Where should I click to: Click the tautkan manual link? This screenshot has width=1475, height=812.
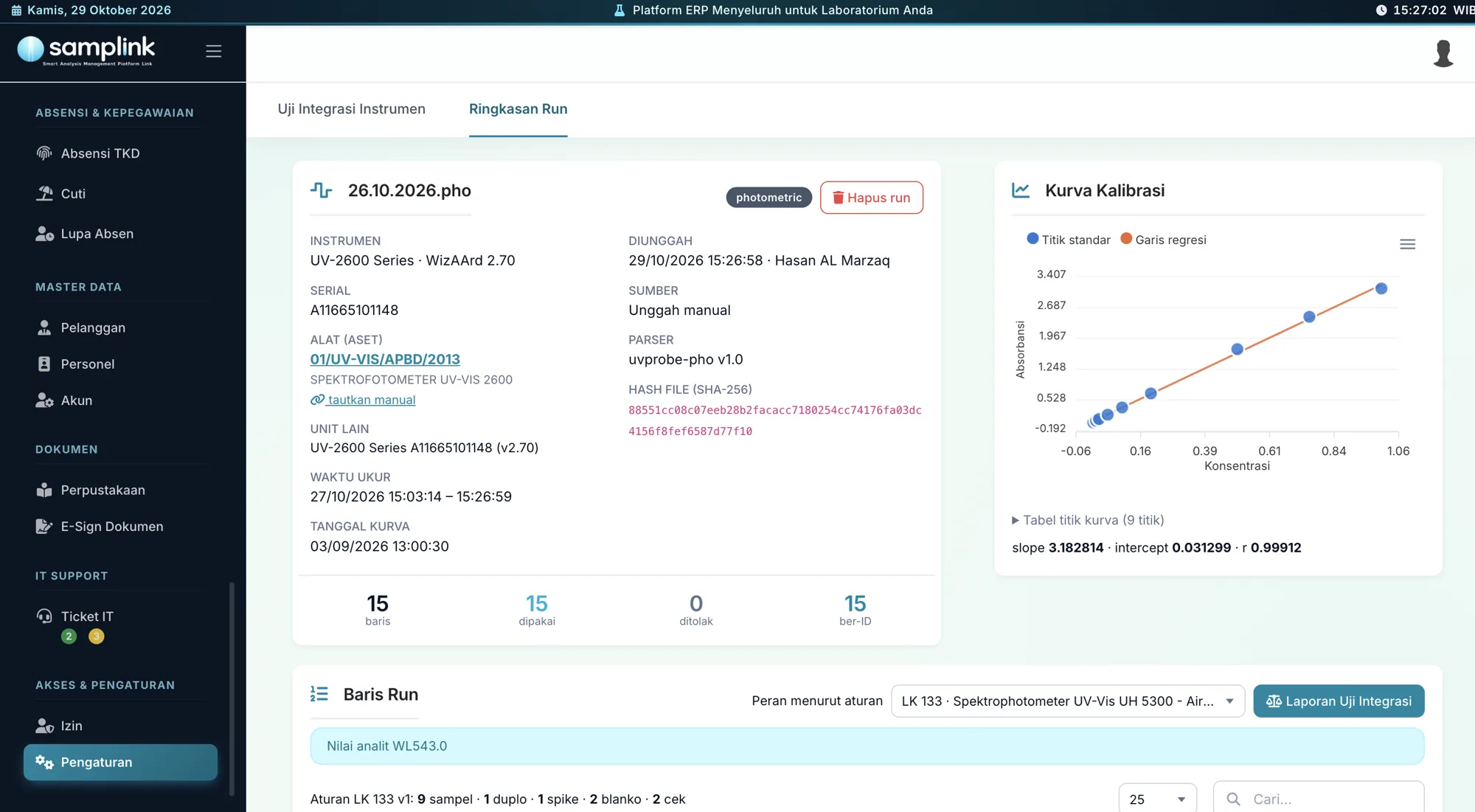(363, 400)
